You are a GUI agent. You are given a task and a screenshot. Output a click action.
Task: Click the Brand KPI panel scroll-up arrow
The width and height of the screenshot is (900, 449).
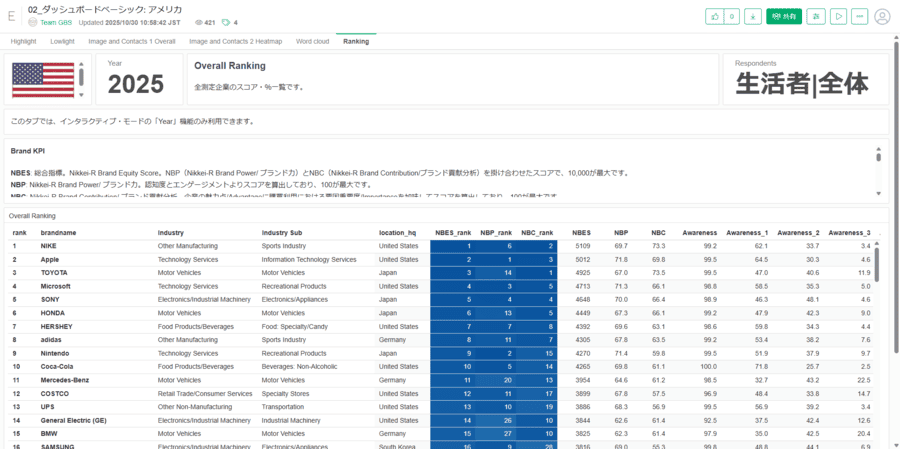click(x=878, y=149)
